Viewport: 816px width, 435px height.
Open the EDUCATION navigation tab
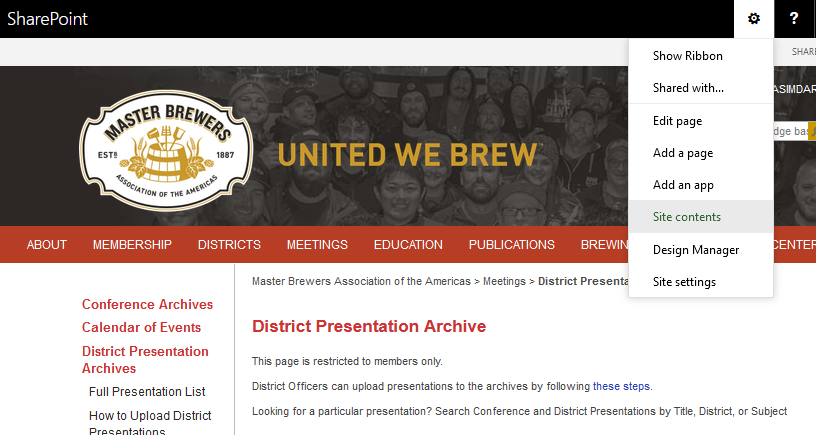tap(408, 245)
